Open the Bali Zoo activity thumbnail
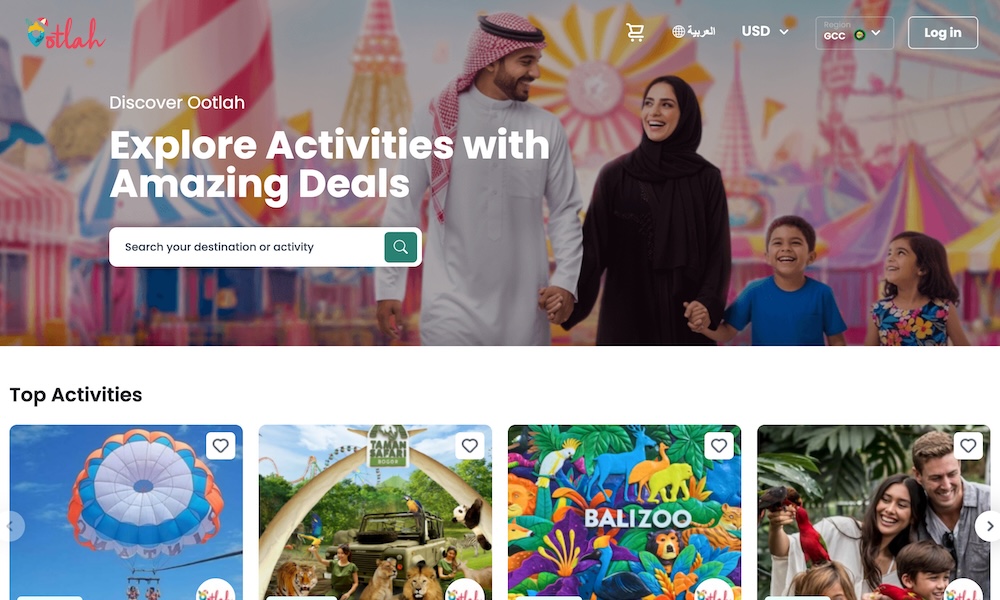1000x600 pixels. point(624,513)
